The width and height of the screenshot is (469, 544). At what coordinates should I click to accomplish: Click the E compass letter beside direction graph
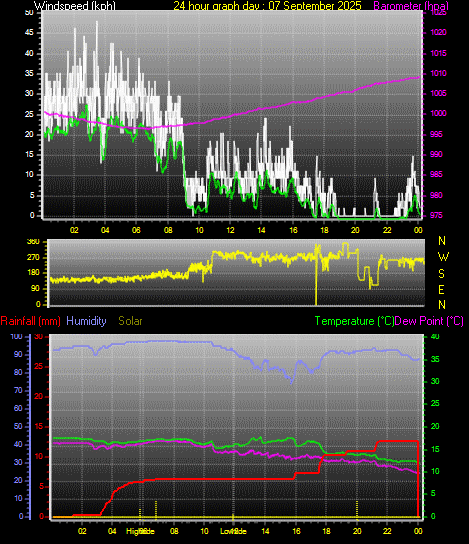coord(441,289)
